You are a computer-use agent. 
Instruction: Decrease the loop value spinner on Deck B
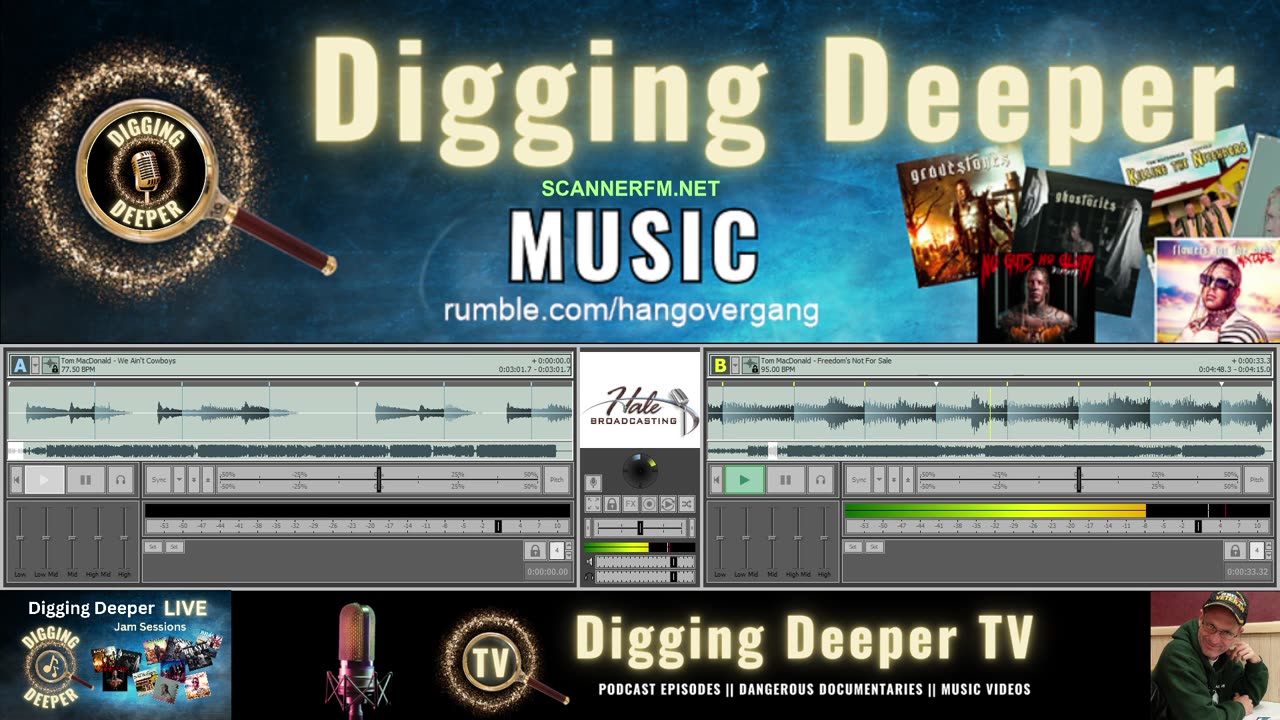(x=1269, y=555)
